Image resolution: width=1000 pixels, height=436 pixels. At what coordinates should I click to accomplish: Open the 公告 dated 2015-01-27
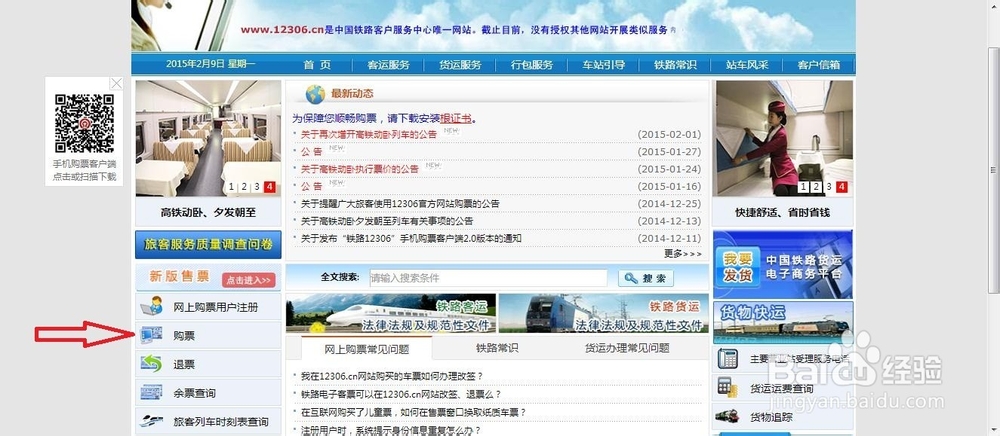(x=312, y=152)
